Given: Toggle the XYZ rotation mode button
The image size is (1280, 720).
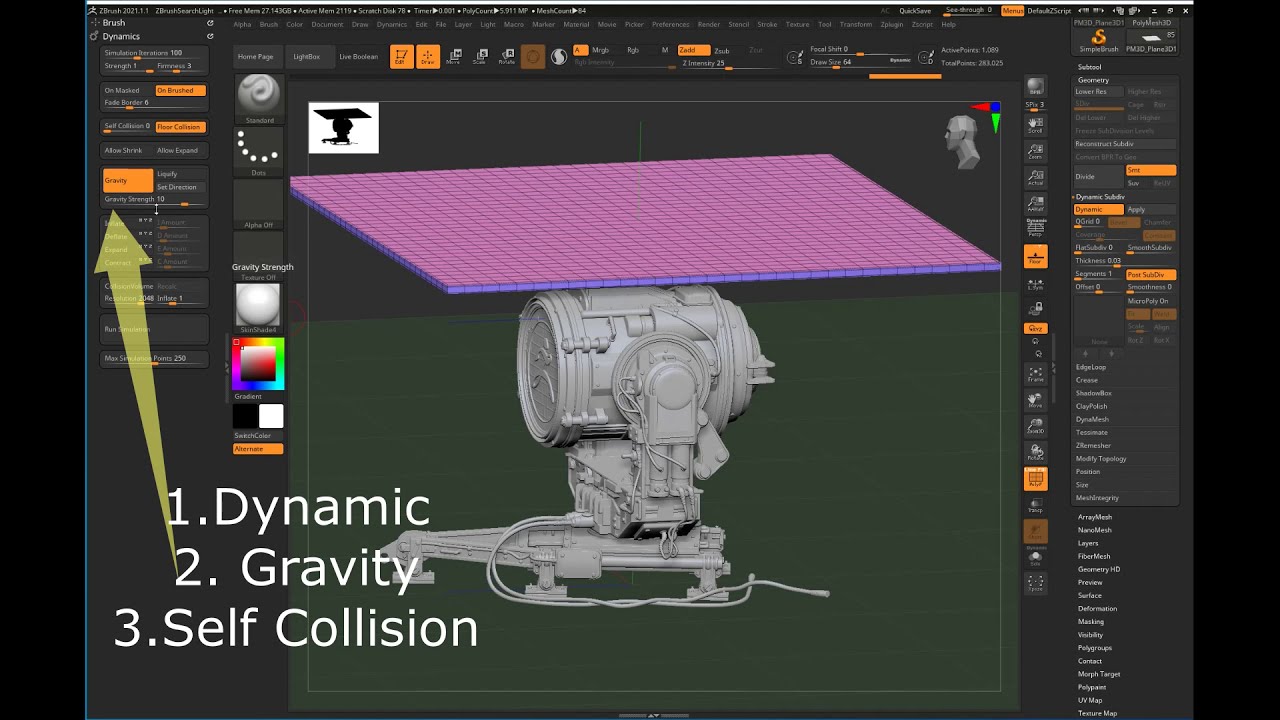Looking at the screenshot, I should (x=1035, y=328).
